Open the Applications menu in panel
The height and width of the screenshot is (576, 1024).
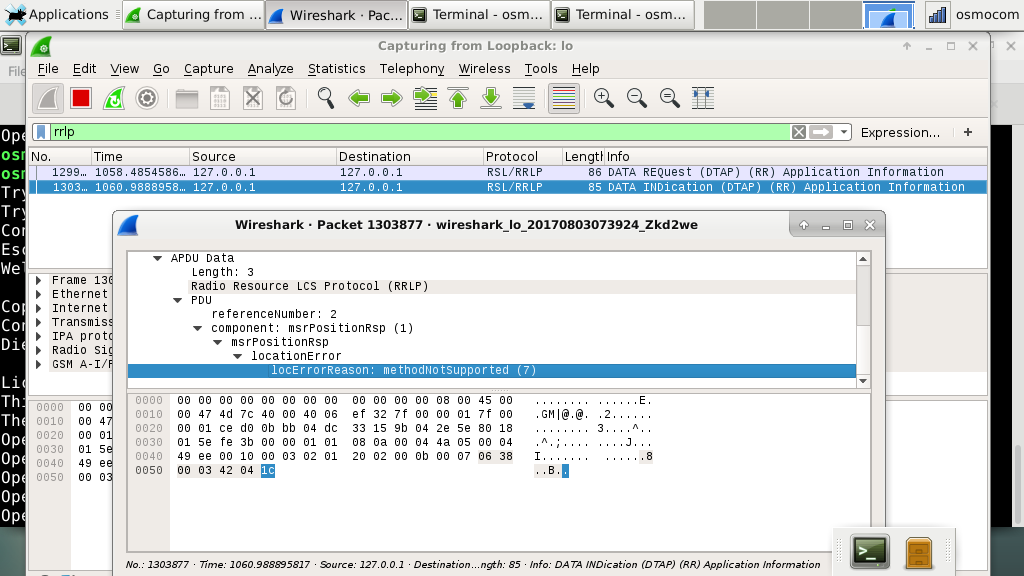click(x=57, y=14)
